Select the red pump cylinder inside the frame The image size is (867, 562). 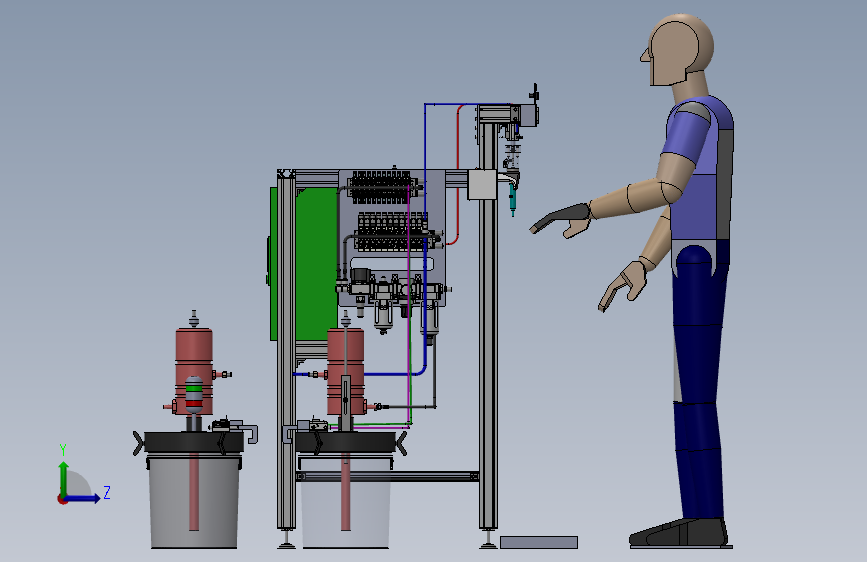coord(346,371)
